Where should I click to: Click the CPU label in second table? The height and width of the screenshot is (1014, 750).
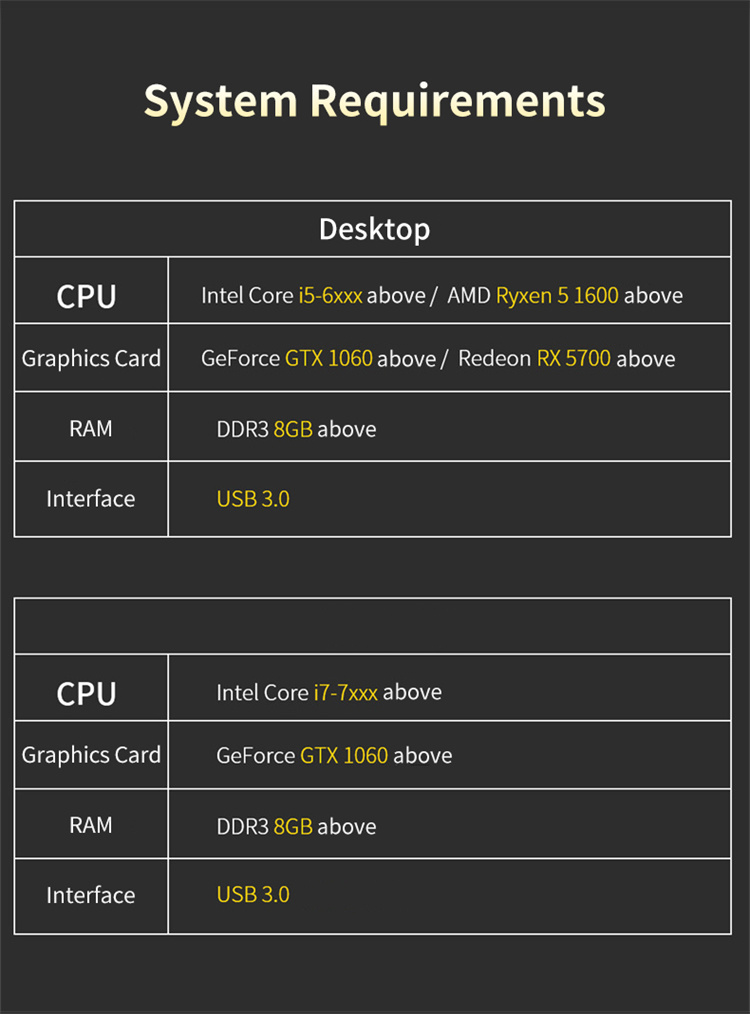click(87, 694)
